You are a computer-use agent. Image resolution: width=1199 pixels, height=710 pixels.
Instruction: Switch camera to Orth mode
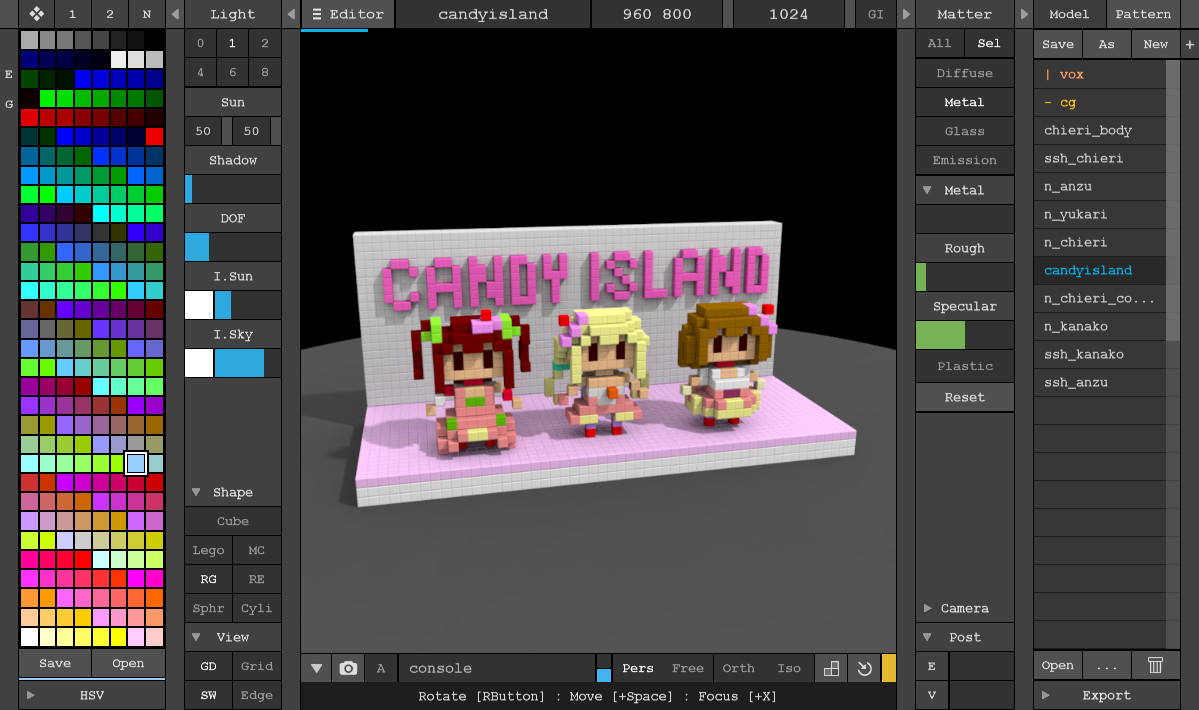click(x=738, y=668)
